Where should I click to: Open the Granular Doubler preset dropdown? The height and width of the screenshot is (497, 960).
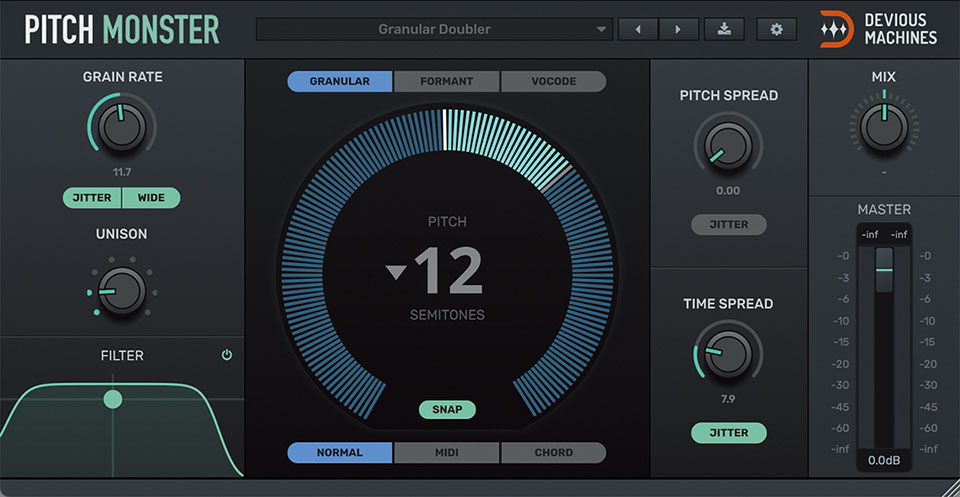[x=434, y=29]
